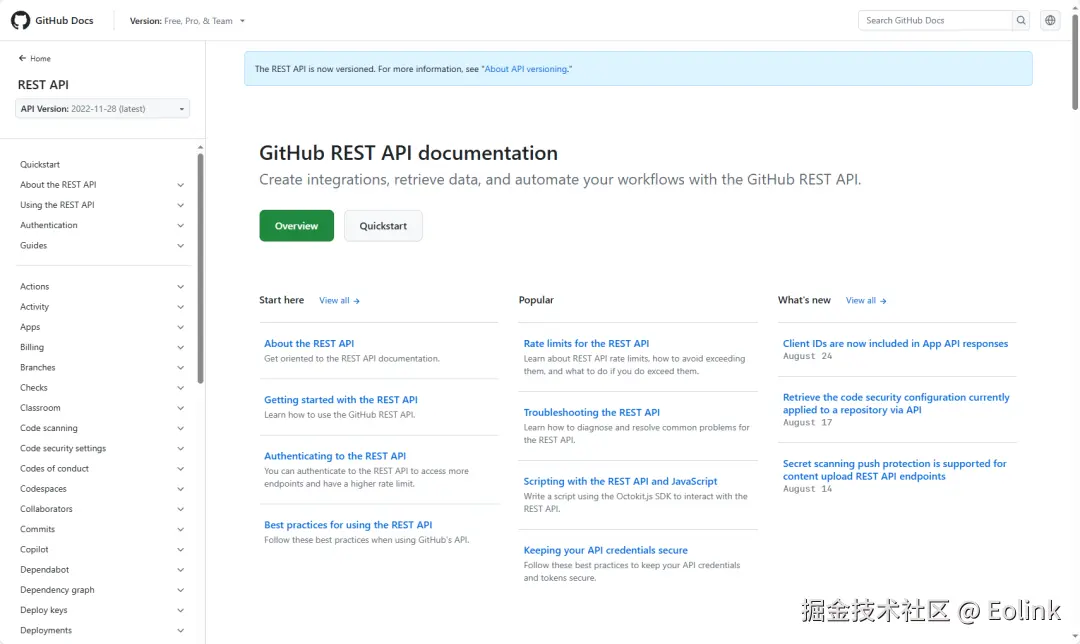Focus the Search GitHub Docs field
This screenshot has width=1080, height=644.
tap(935, 20)
